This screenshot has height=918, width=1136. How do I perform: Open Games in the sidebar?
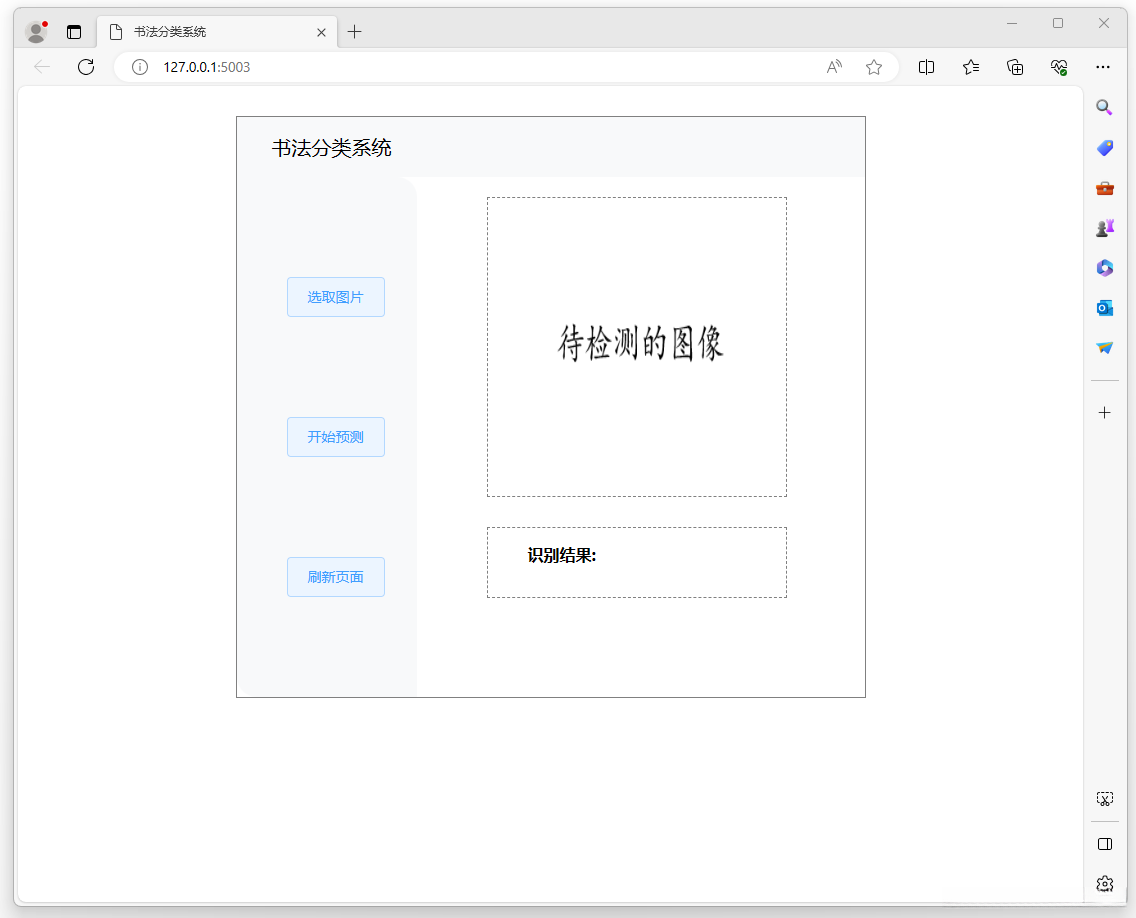coord(1104,227)
